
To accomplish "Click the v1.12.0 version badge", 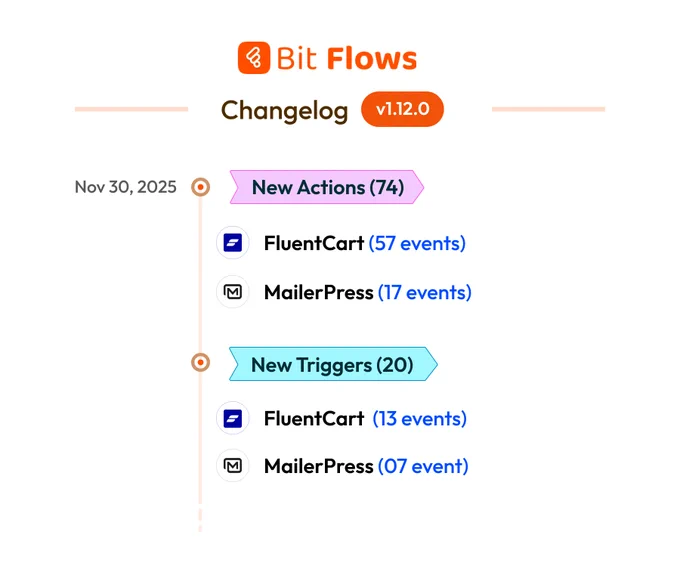I will tap(402, 109).
